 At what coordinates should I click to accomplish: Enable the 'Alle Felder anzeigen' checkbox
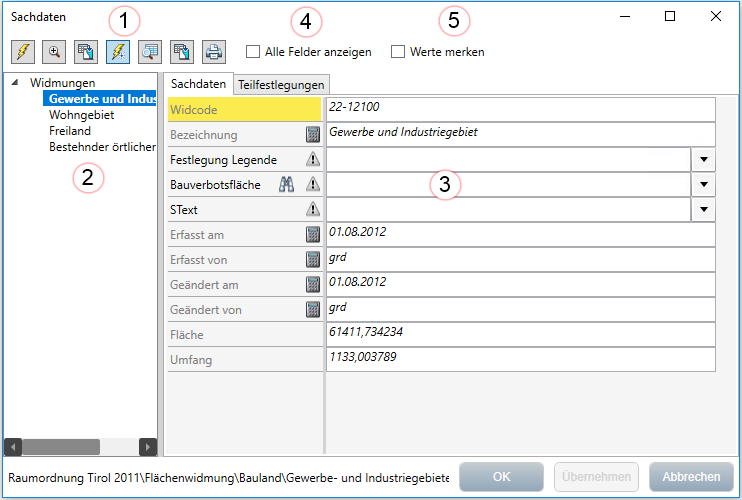point(253,52)
